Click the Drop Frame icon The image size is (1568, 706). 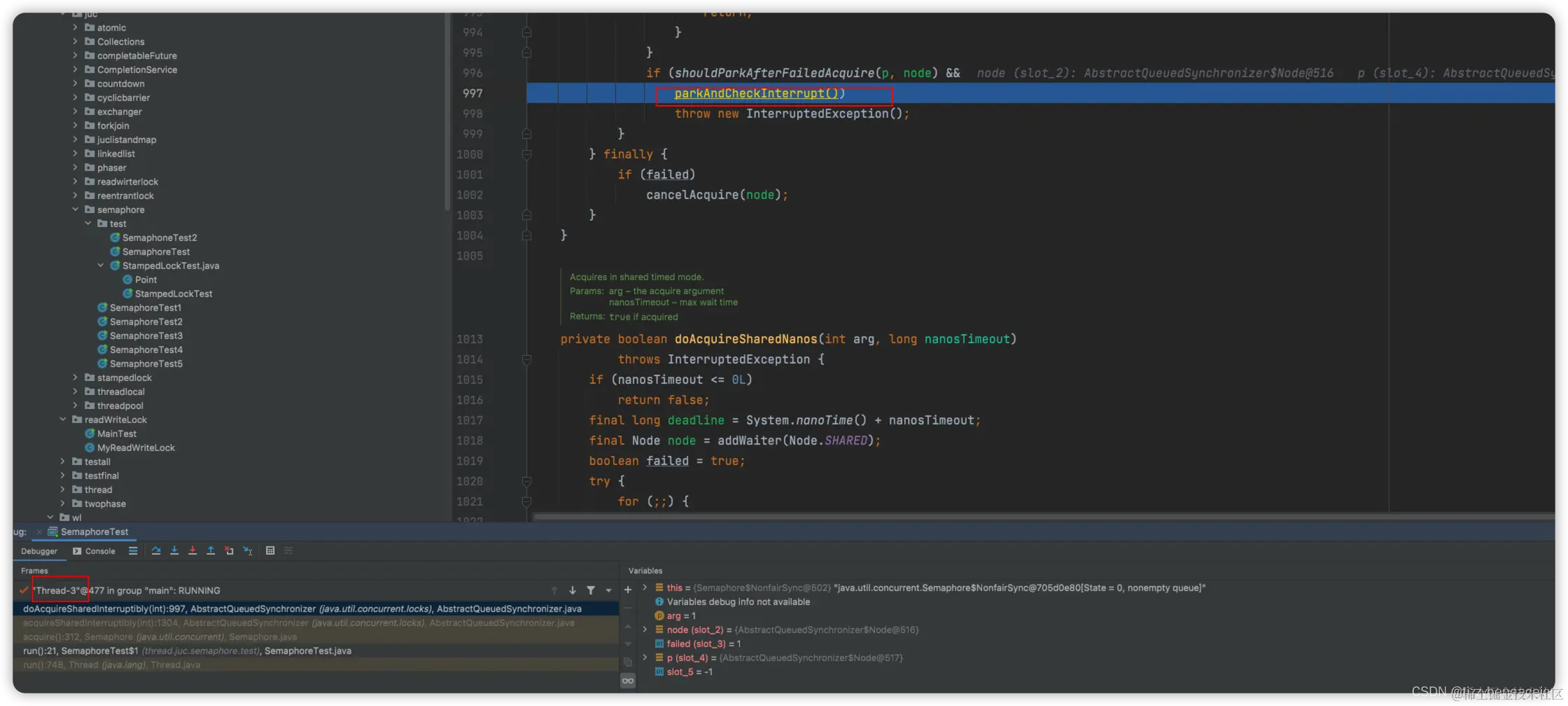[x=229, y=551]
